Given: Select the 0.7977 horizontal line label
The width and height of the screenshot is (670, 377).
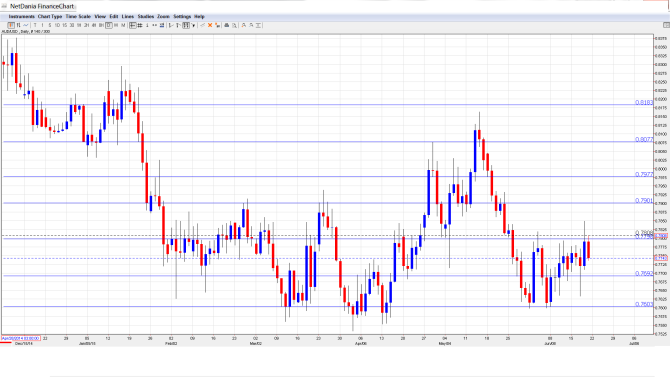Looking at the screenshot, I should point(644,174).
